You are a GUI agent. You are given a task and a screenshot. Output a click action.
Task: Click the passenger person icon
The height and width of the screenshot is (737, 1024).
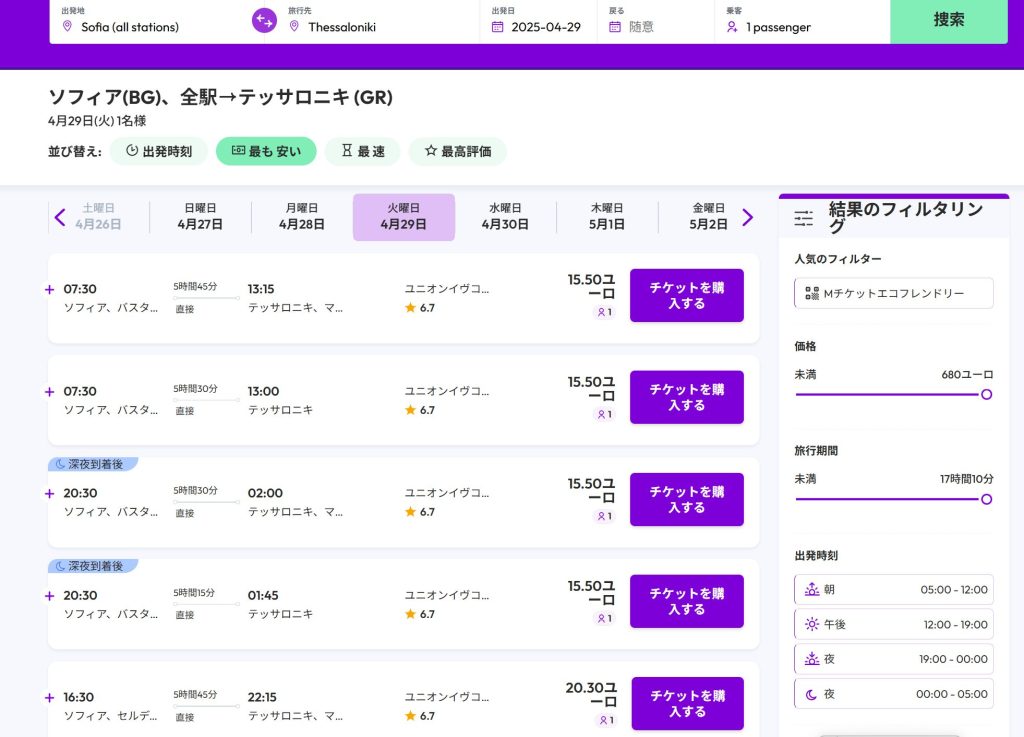tap(732, 27)
